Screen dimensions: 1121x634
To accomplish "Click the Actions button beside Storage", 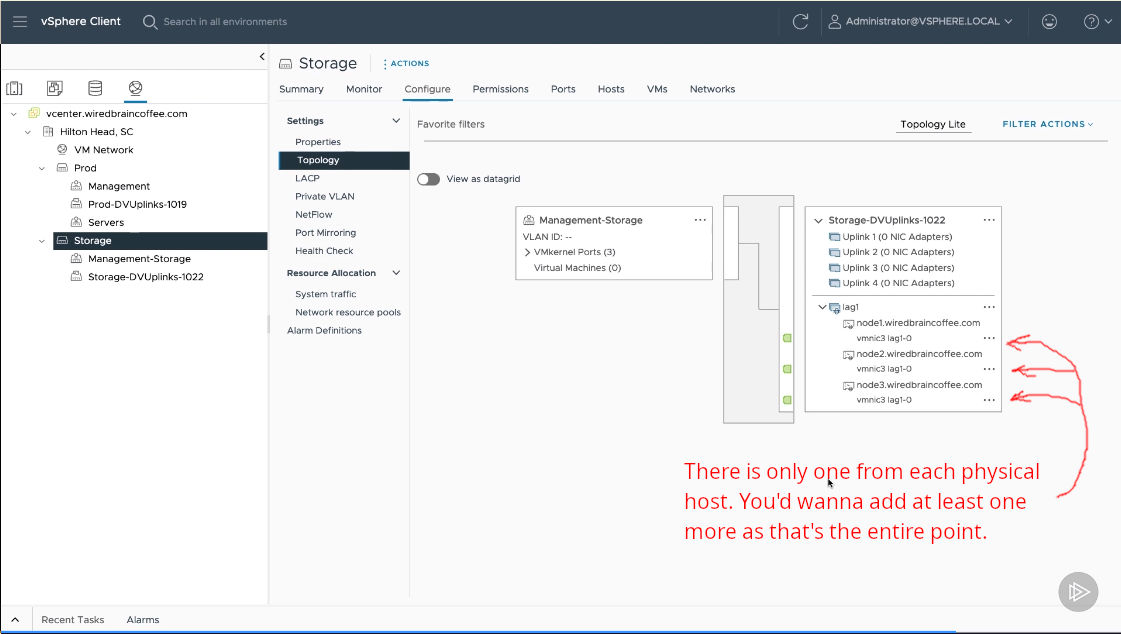I will [x=406, y=63].
